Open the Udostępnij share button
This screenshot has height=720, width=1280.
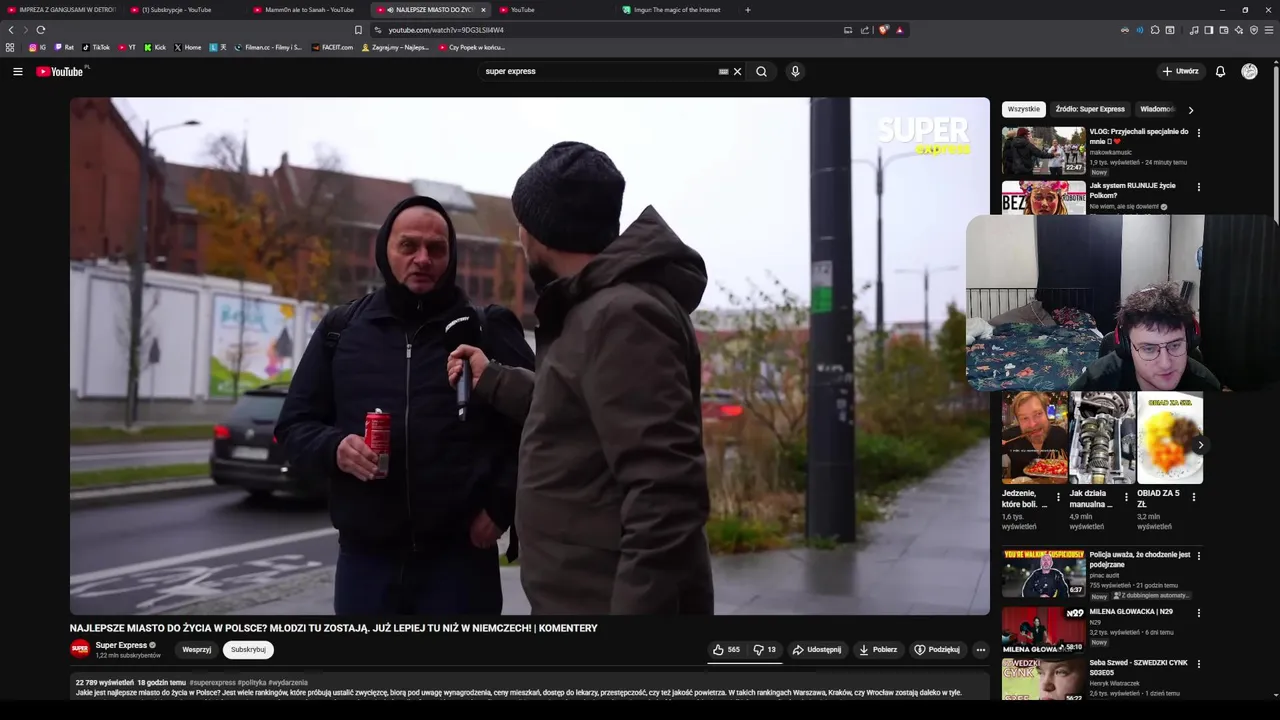coord(817,649)
